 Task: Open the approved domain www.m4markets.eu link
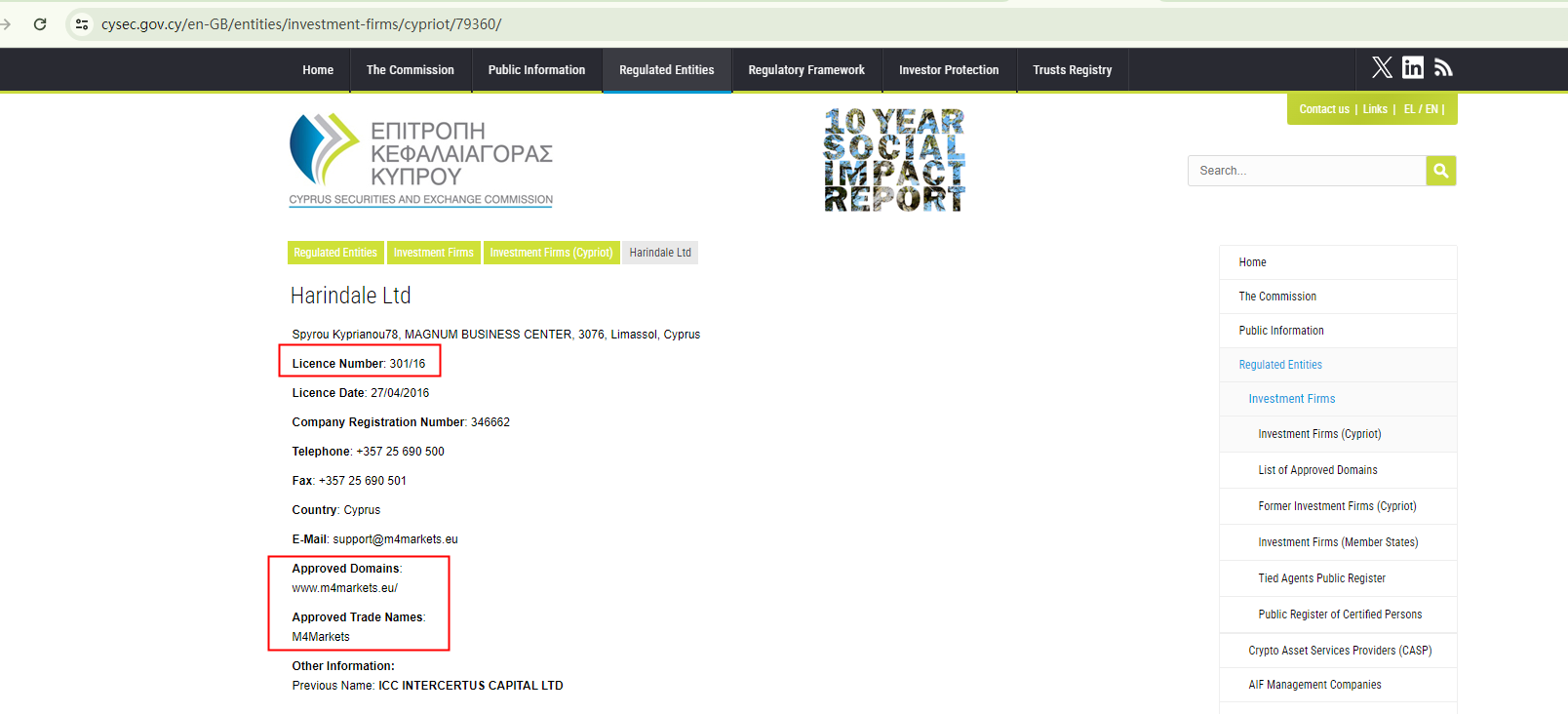[x=345, y=588]
